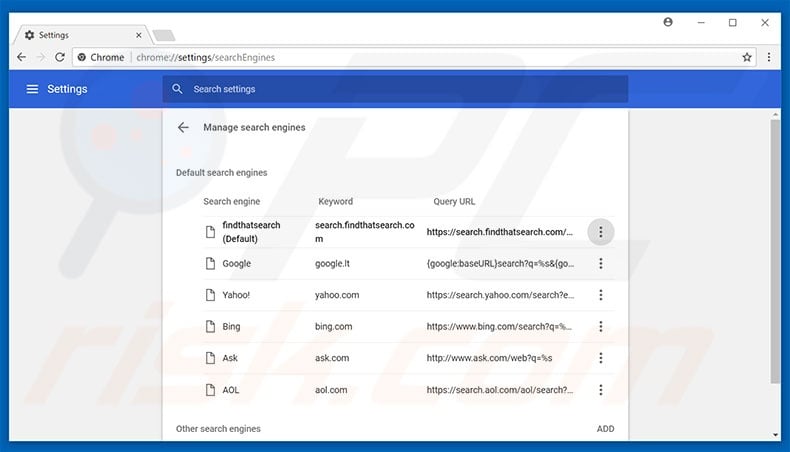The width and height of the screenshot is (790, 452).
Task: Click the Bing page icon
Action: coord(211,327)
